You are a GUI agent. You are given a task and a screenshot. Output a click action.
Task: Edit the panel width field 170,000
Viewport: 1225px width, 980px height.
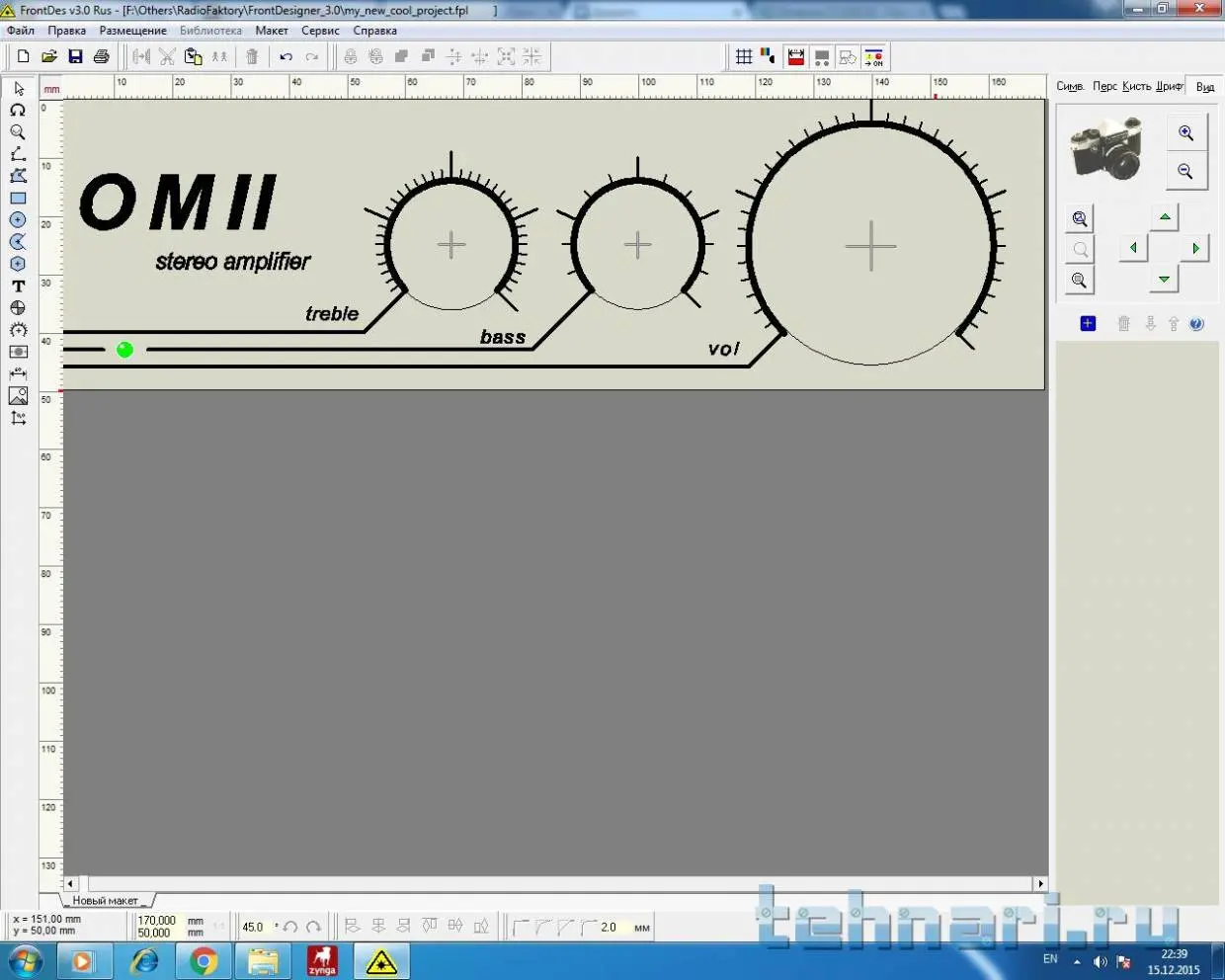(158, 920)
